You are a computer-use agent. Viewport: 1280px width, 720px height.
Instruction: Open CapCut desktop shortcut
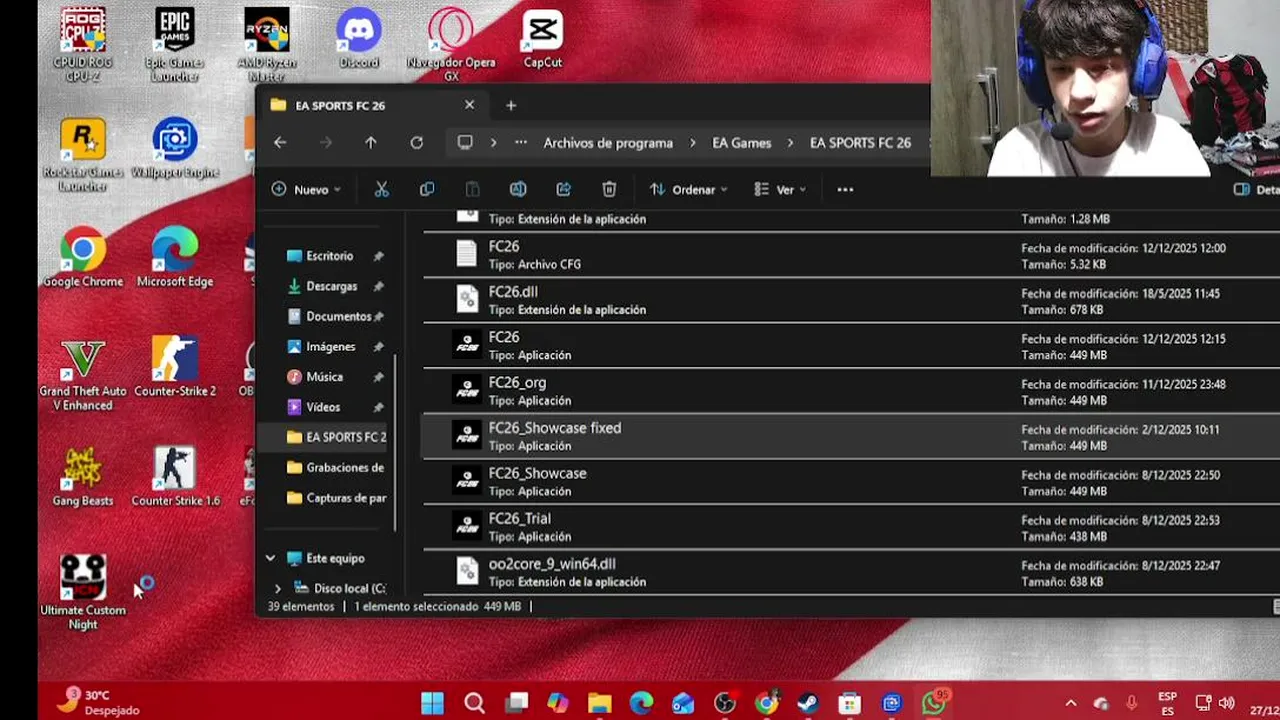[542, 40]
